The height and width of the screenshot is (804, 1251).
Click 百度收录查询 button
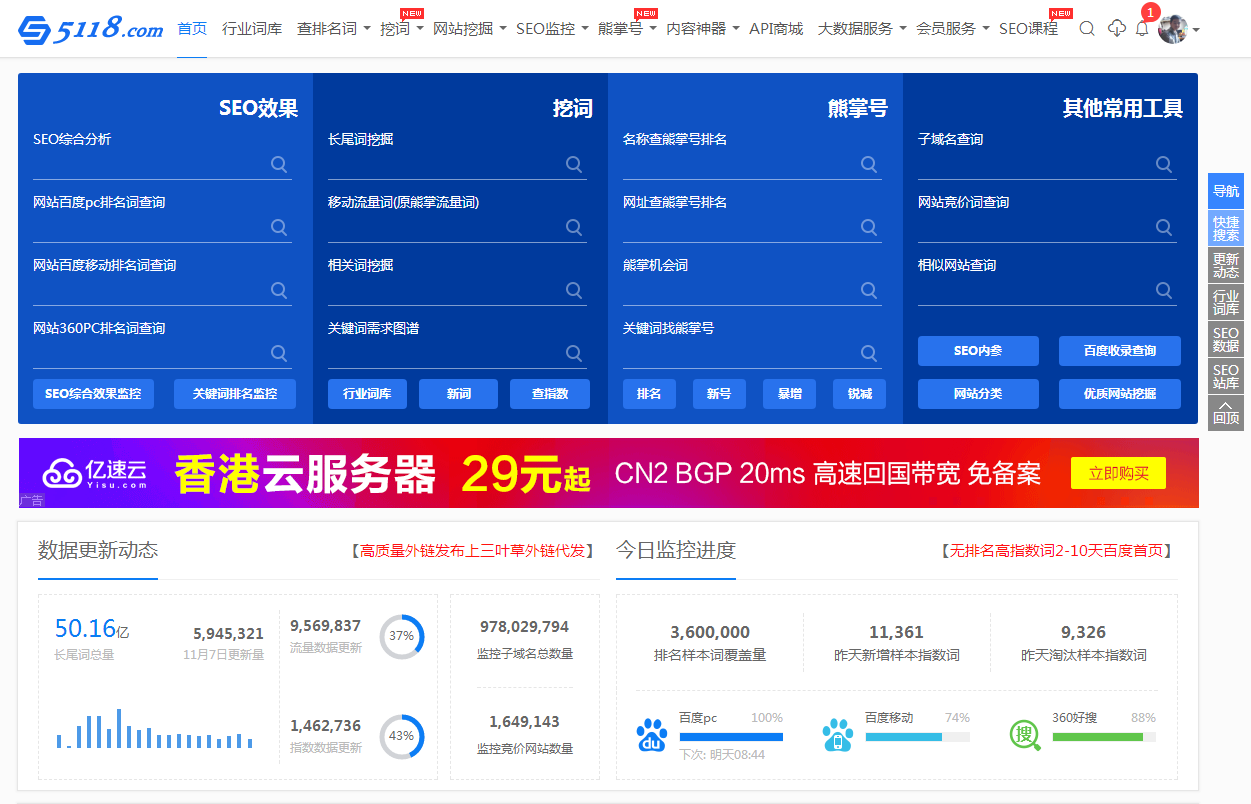(x=1120, y=351)
